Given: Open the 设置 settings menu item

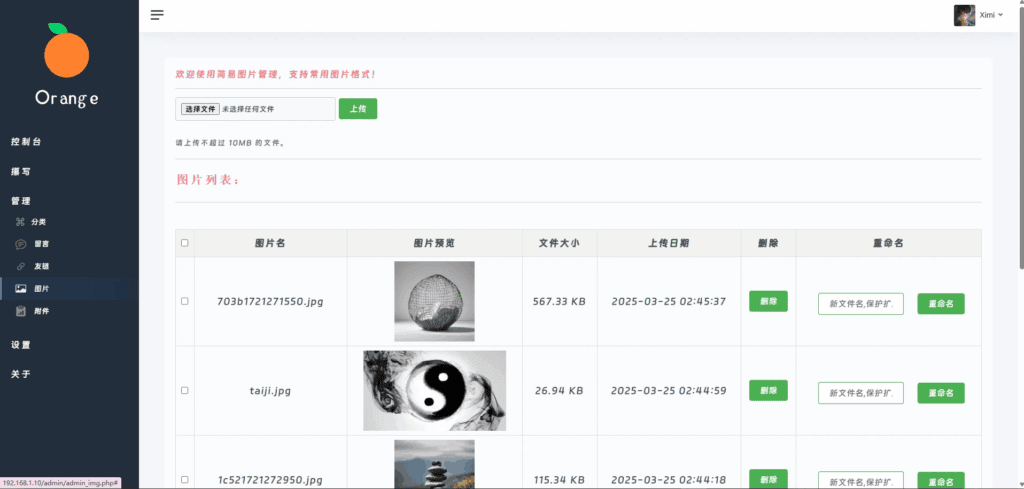Looking at the screenshot, I should pyautogui.click(x=20, y=345).
